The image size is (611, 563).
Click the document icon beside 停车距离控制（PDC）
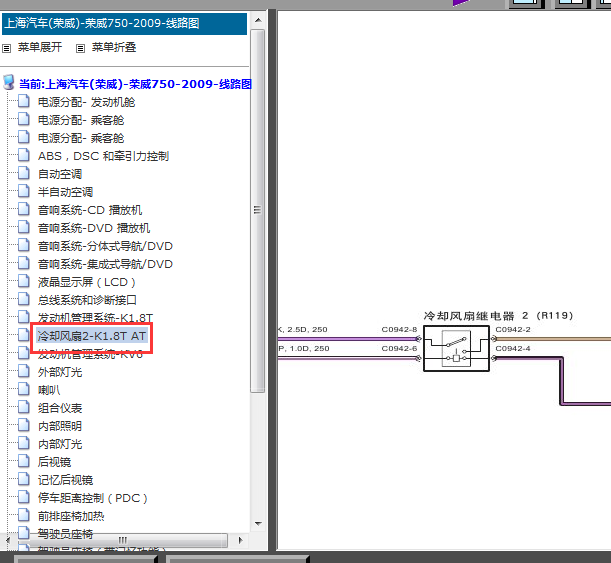point(24,496)
